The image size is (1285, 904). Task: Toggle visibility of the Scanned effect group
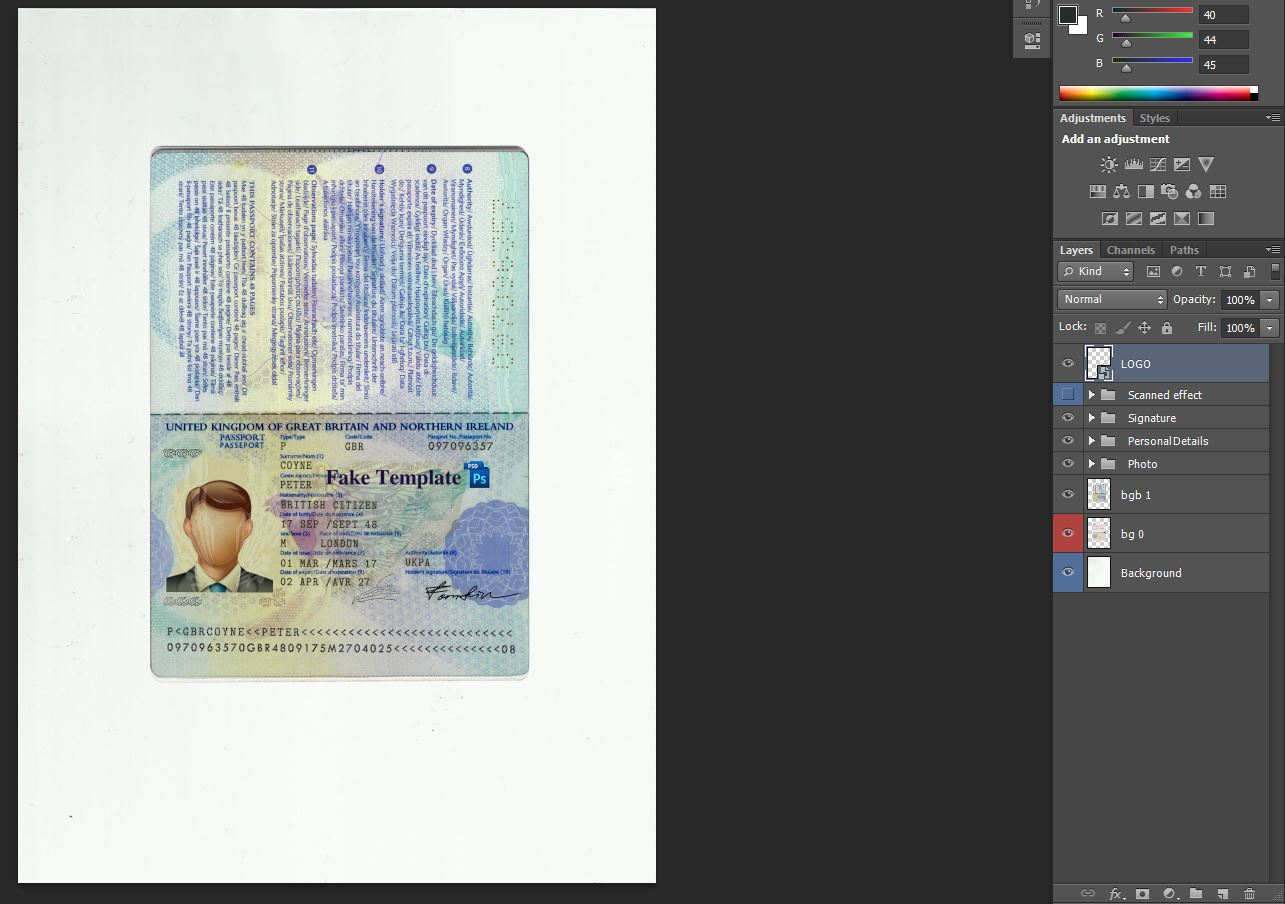click(x=1068, y=394)
